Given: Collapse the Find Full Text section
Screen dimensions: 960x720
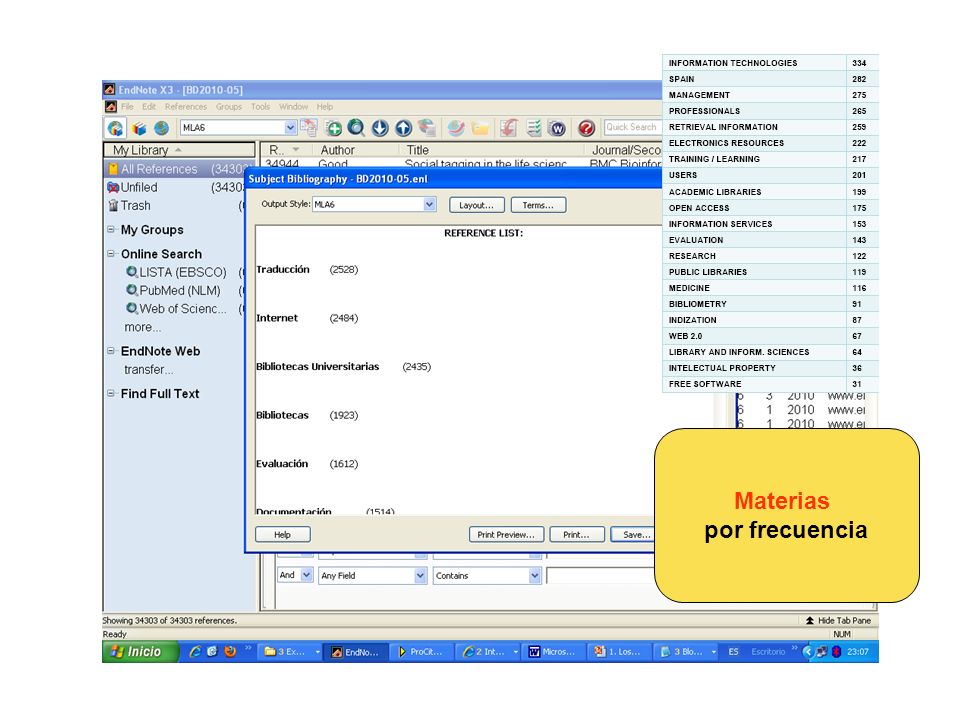Looking at the screenshot, I should tap(111, 393).
